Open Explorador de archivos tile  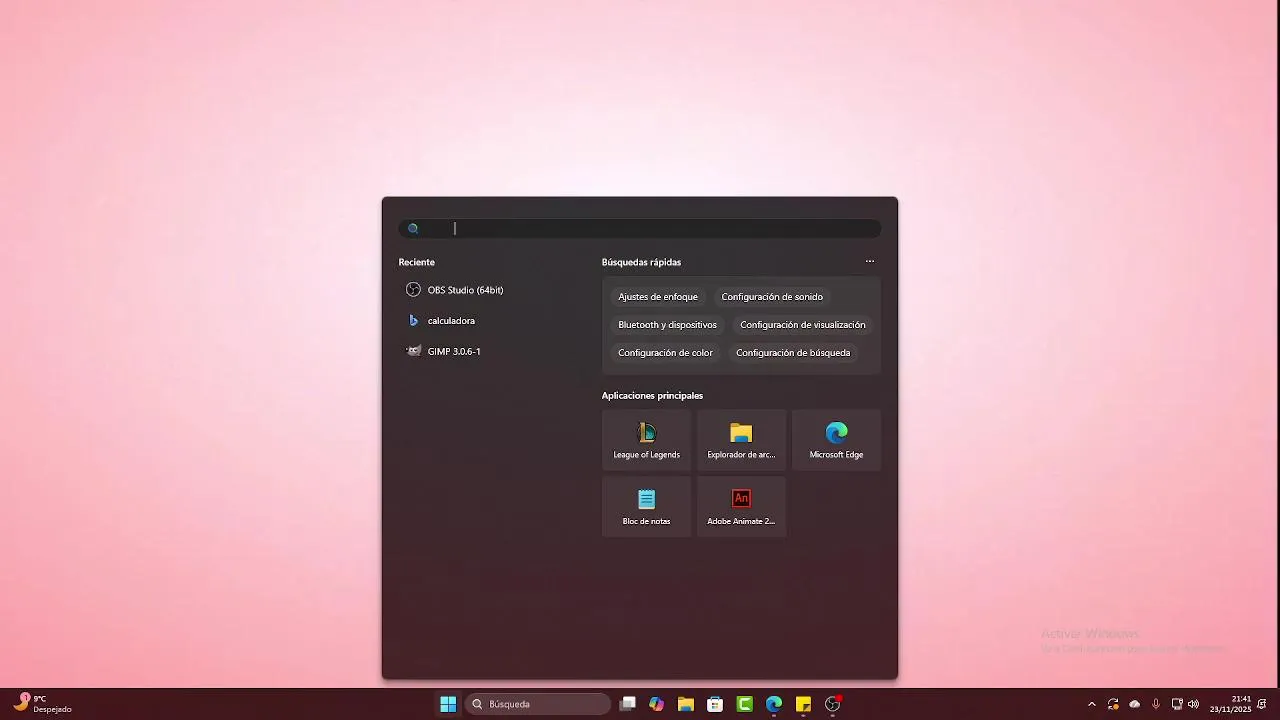pos(741,440)
